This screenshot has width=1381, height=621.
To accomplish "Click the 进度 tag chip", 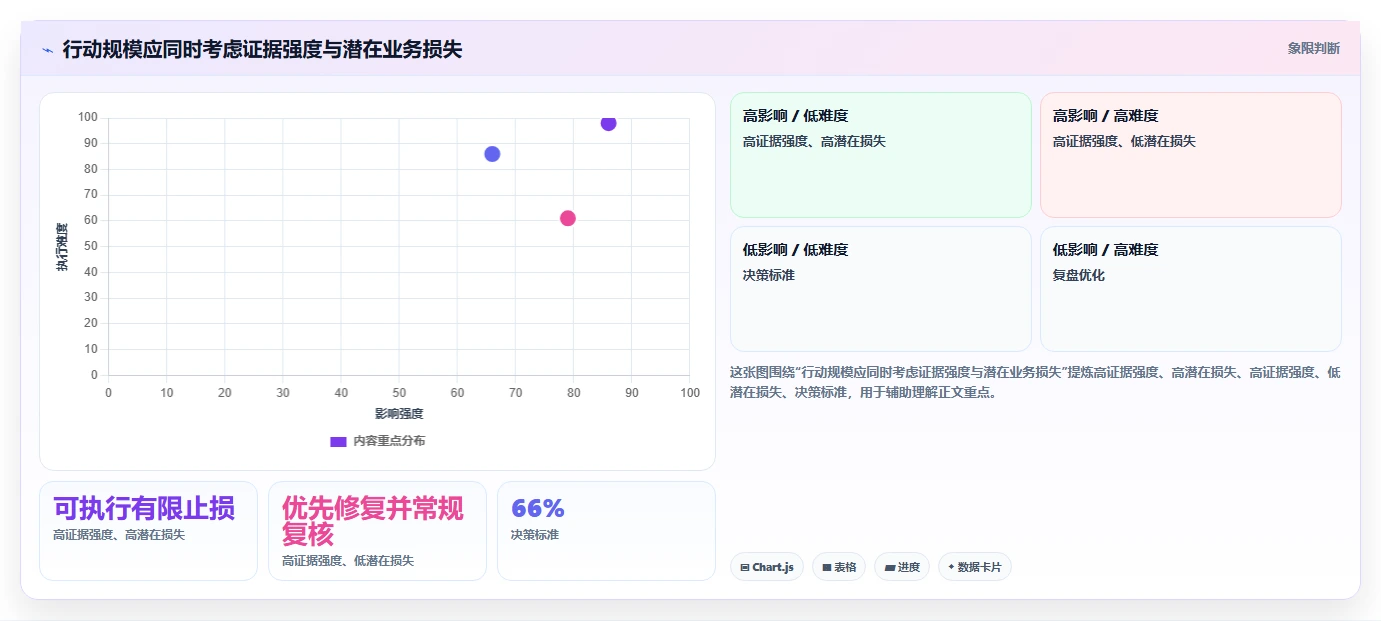I will 902,567.
